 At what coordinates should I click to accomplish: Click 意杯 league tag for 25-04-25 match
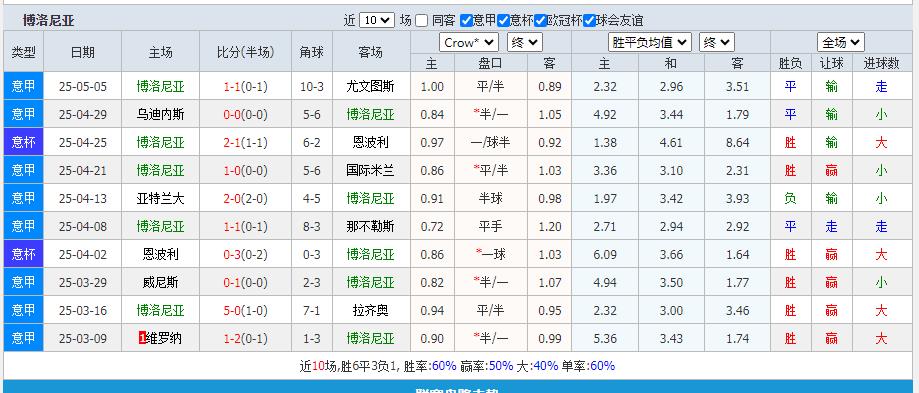pos(23,142)
